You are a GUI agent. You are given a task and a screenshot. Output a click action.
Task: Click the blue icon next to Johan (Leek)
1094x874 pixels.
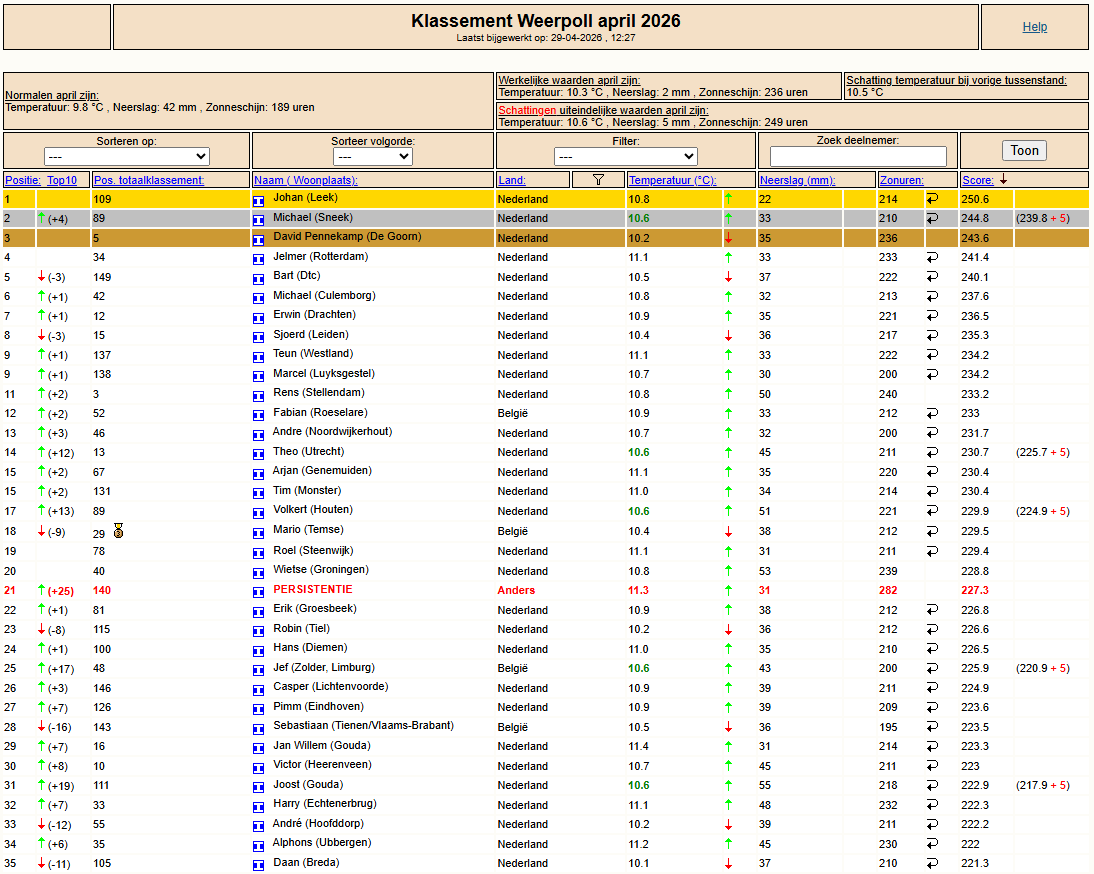pyautogui.click(x=259, y=200)
